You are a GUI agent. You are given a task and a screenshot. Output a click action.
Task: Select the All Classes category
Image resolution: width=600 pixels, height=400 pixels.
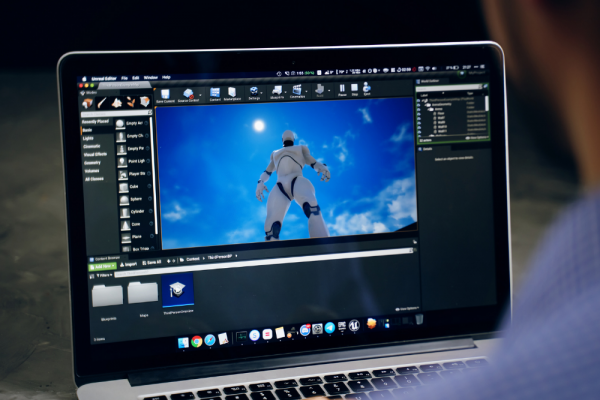pos(94,179)
